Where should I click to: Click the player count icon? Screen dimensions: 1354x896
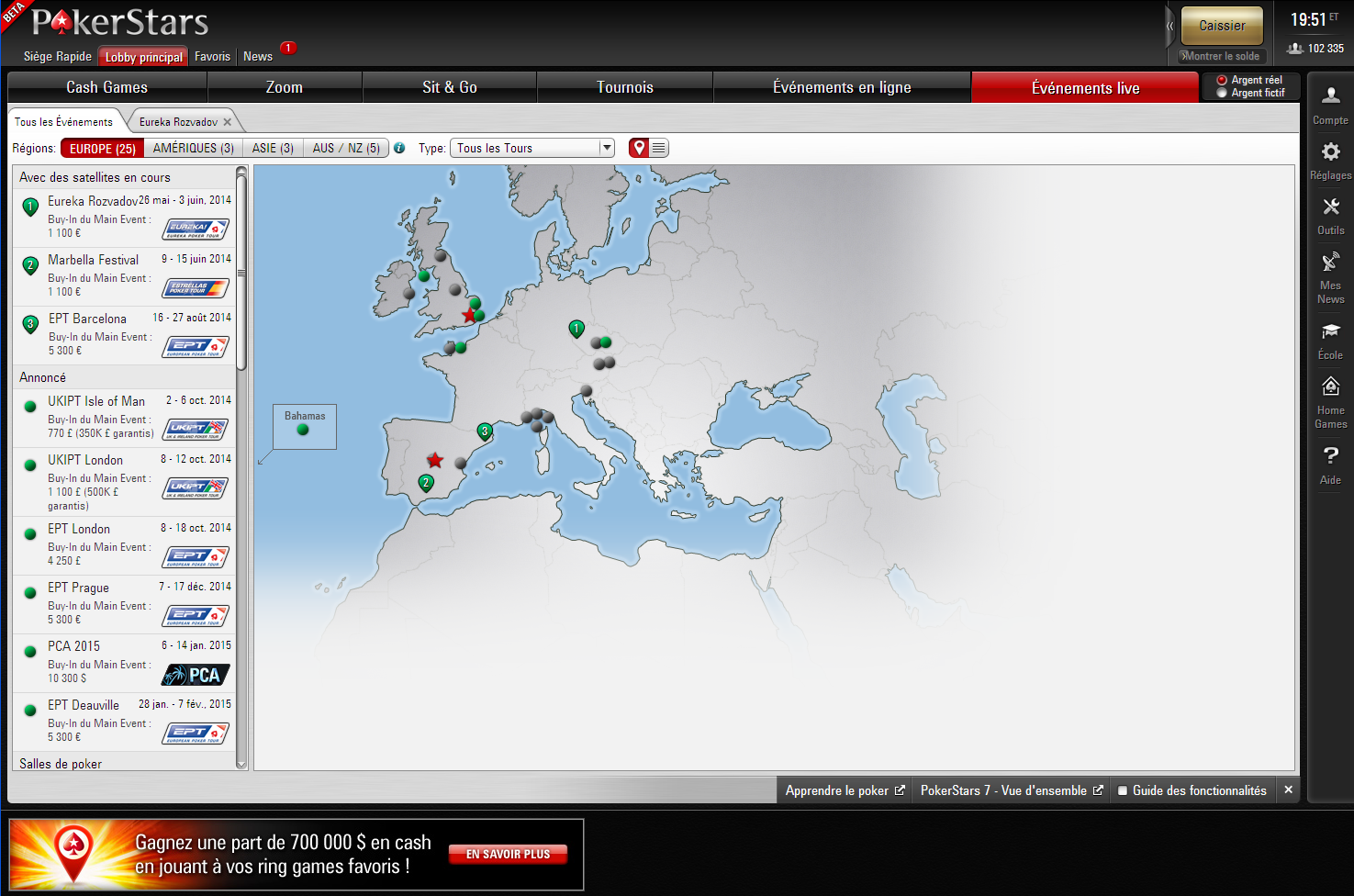click(1295, 49)
